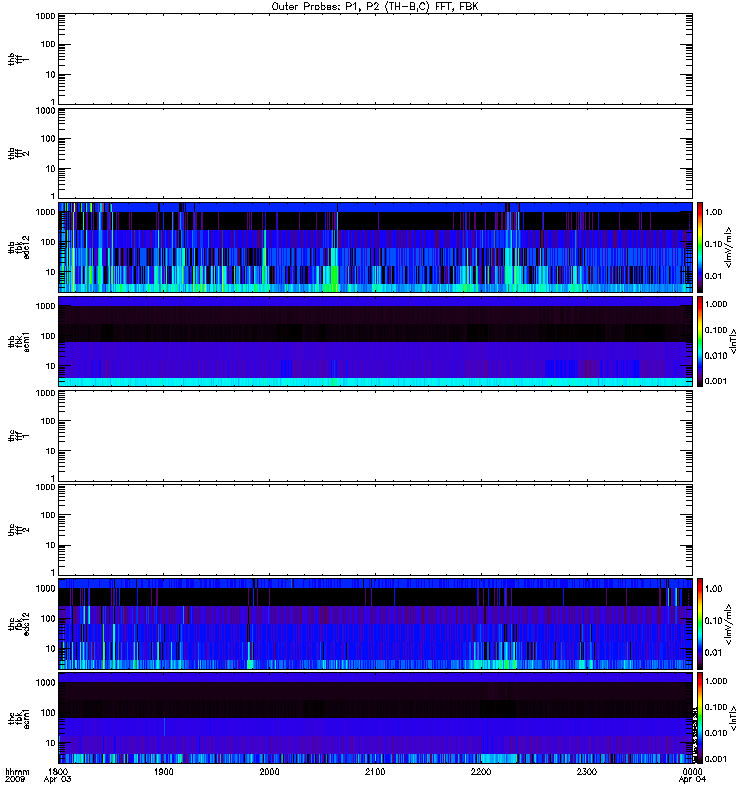Click the 1800 time axis label
Image resolution: width=750 pixels, height=800 pixels.
click(x=58, y=771)
